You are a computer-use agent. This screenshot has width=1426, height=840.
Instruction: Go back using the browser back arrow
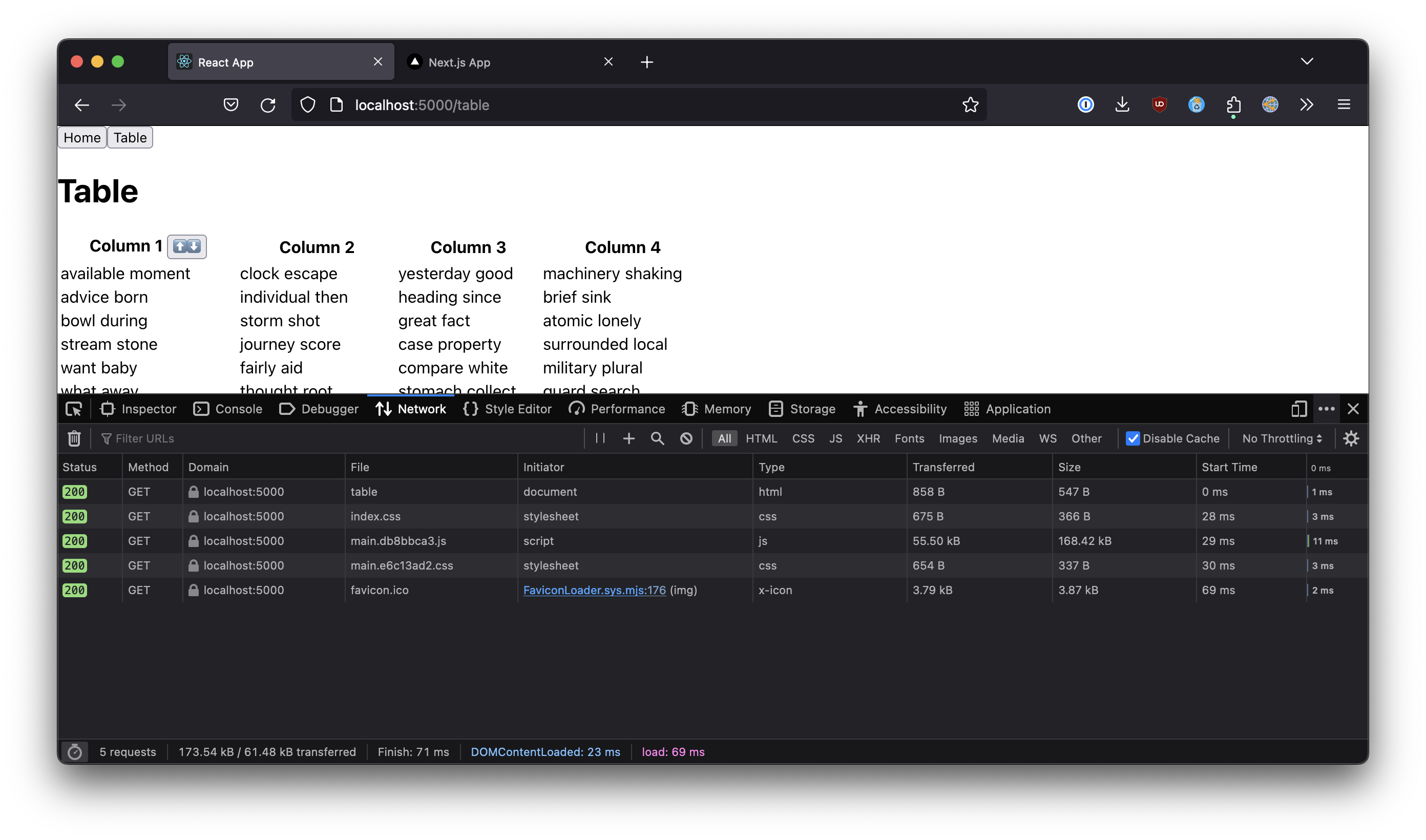tap(81, 104)
